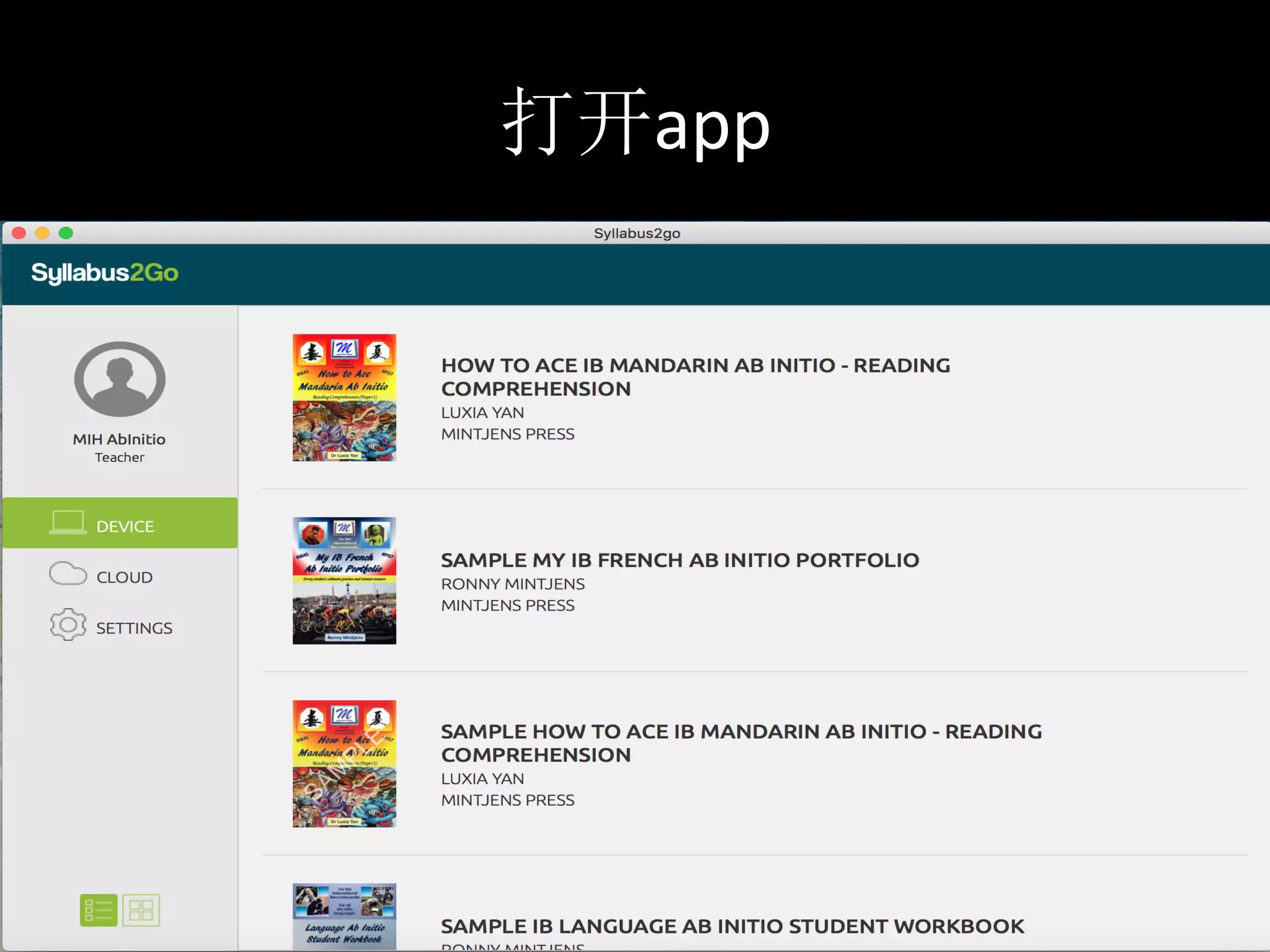Click Mintjens Press under first Mandarin book
The image size is (1270, 952).
click(508, 434)
